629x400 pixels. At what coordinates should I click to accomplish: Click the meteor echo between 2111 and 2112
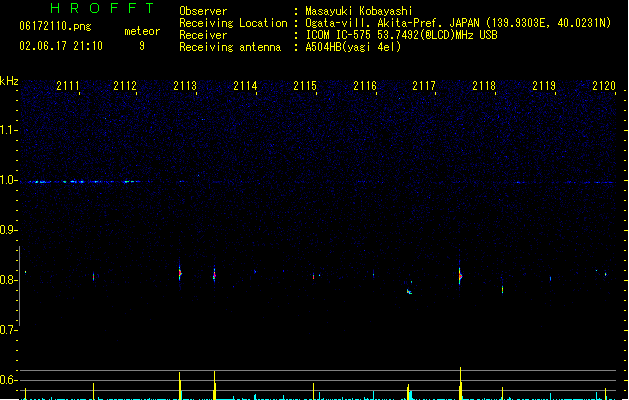pos(93,276)
